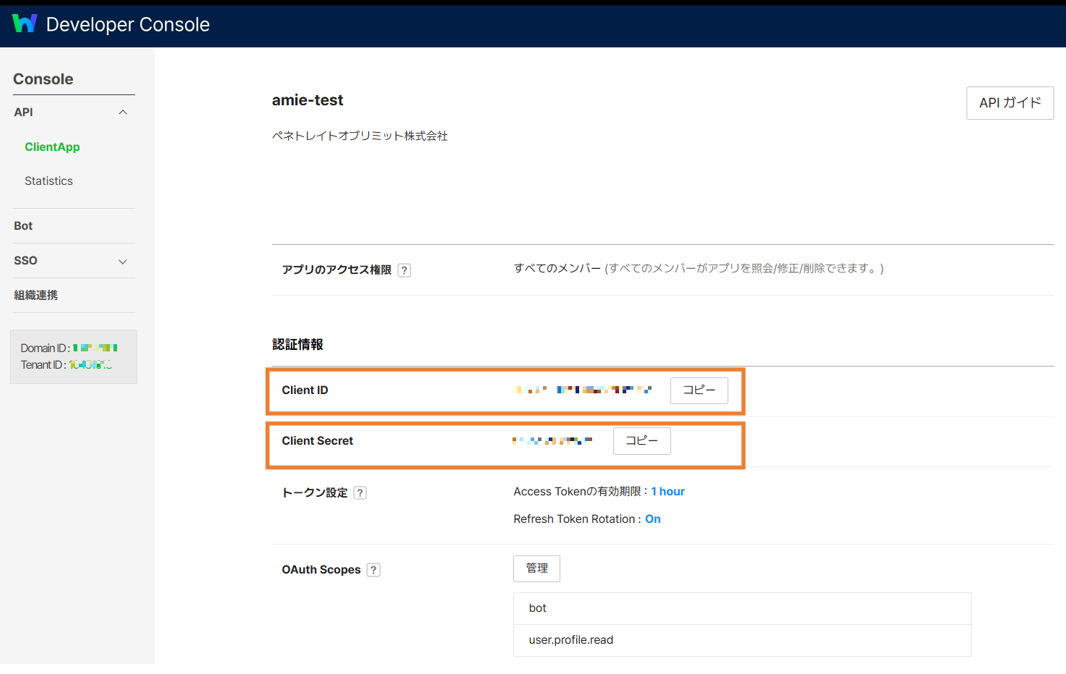Click help icon next to OAuth Scopes

click(x=373, y=570)
